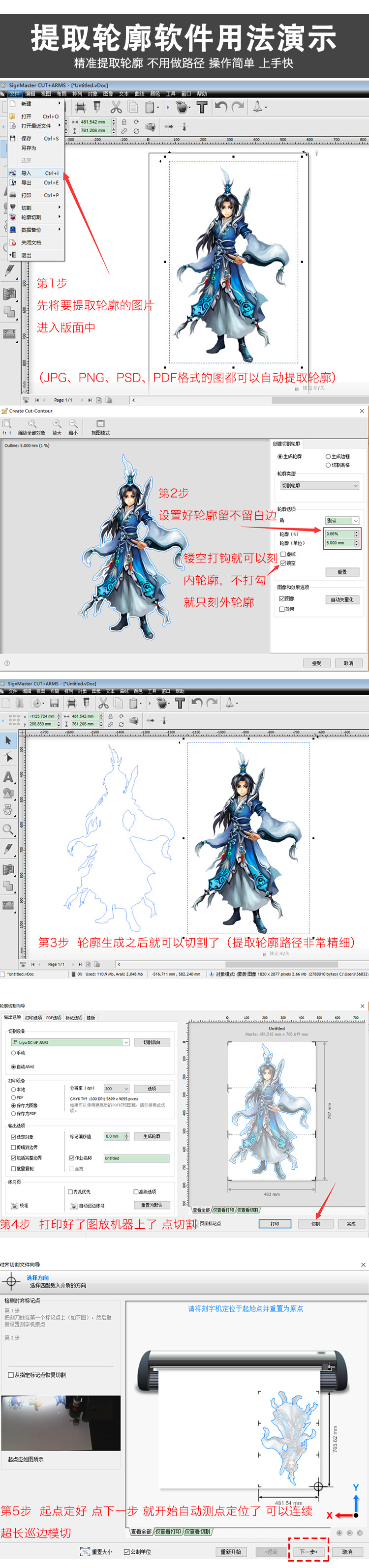
Task: Open the Liyu DC-AF ARMS device dropdown
Action: tap(69, 1042)
